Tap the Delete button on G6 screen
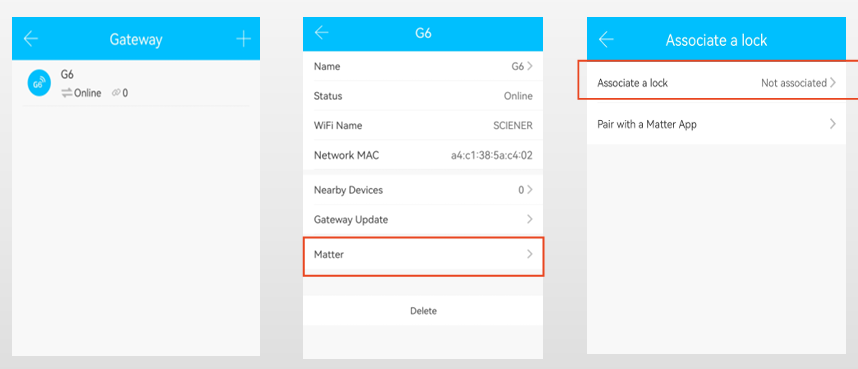 click(423, 311)
